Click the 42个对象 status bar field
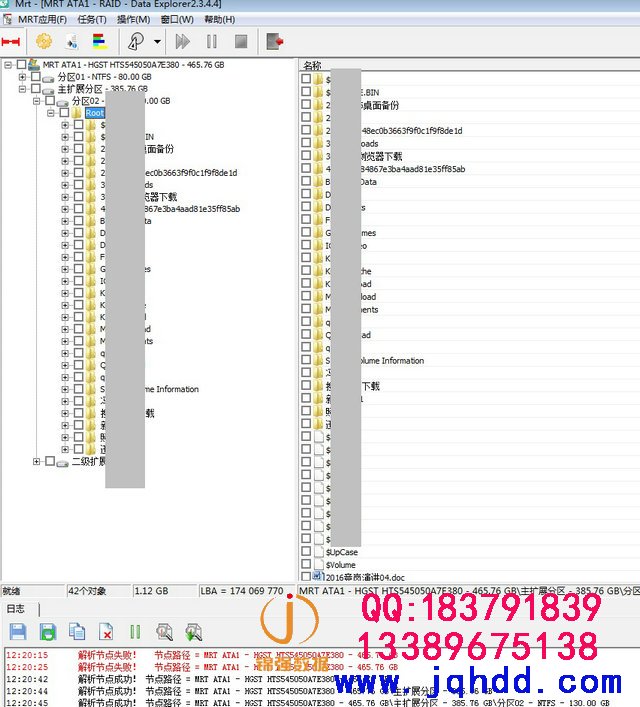Screen dimensions: 640x707 coord(97,591)
